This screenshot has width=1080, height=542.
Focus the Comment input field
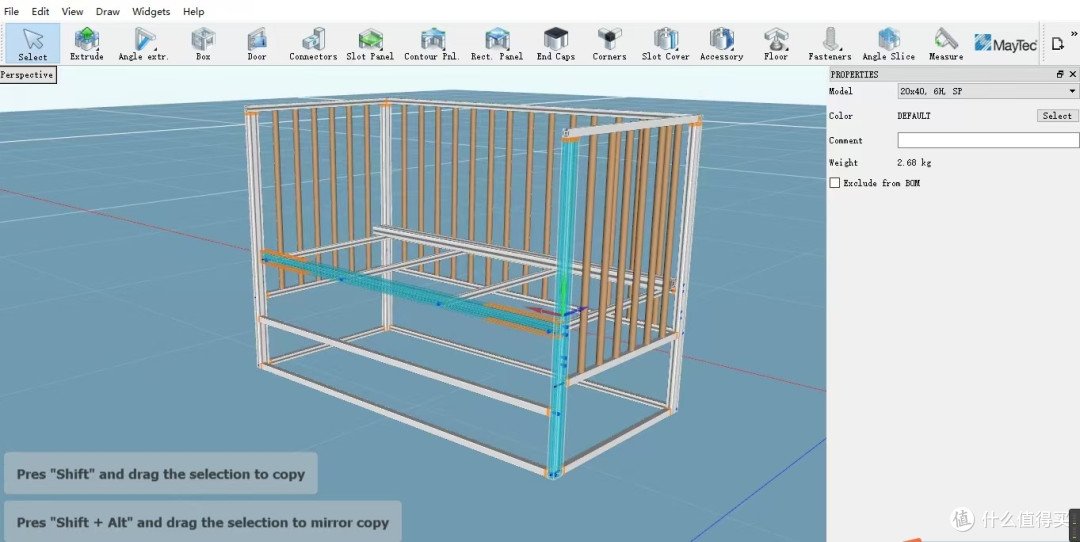click(988, 140)
